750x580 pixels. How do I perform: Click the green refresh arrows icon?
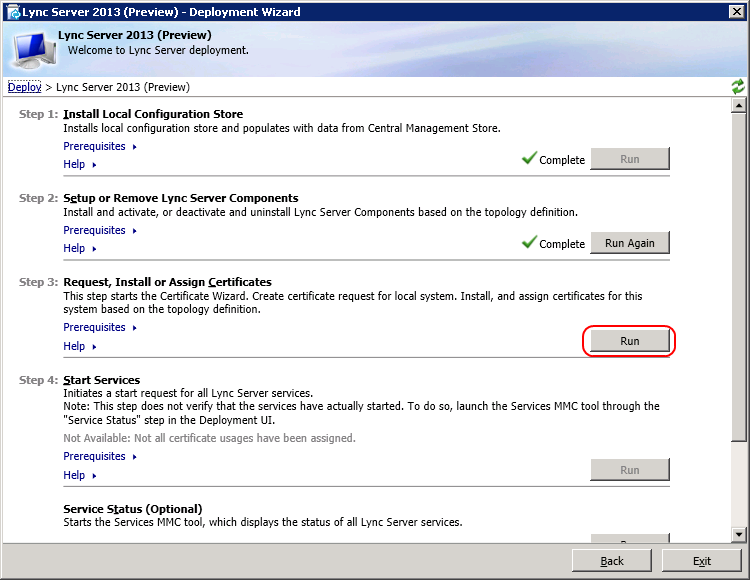738,87
